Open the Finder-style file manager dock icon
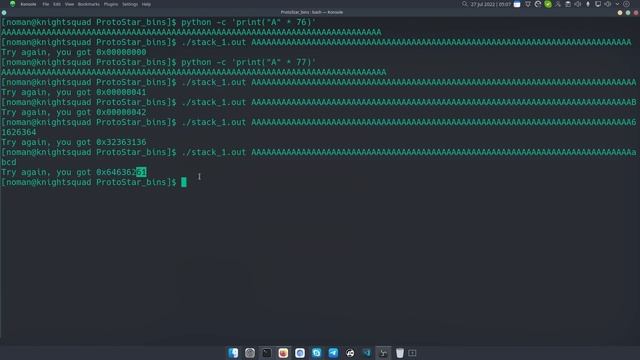640x360 pixels. [233, 353]
